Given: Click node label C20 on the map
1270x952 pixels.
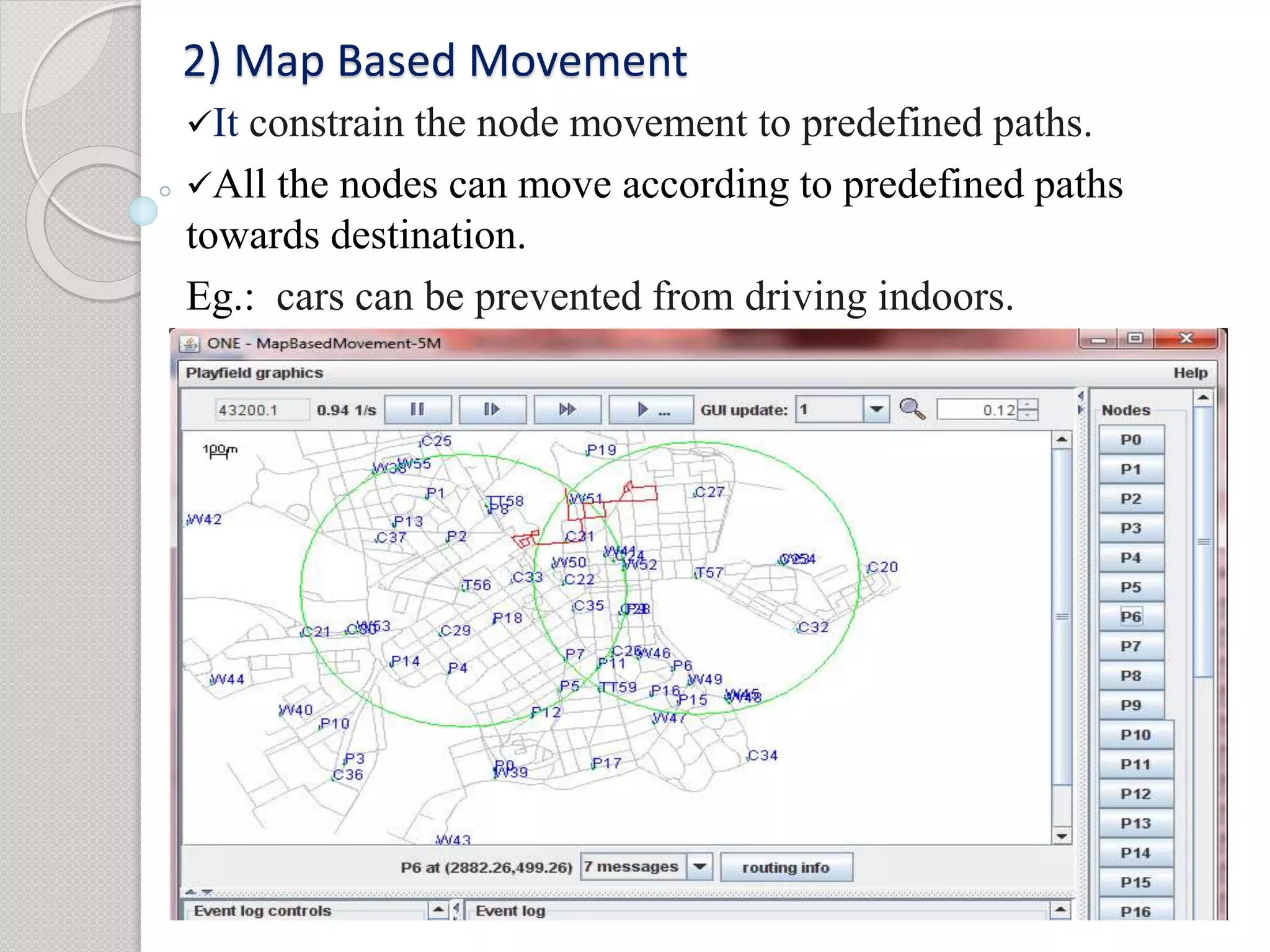Looking at the screenshot, I should (882, 567).
